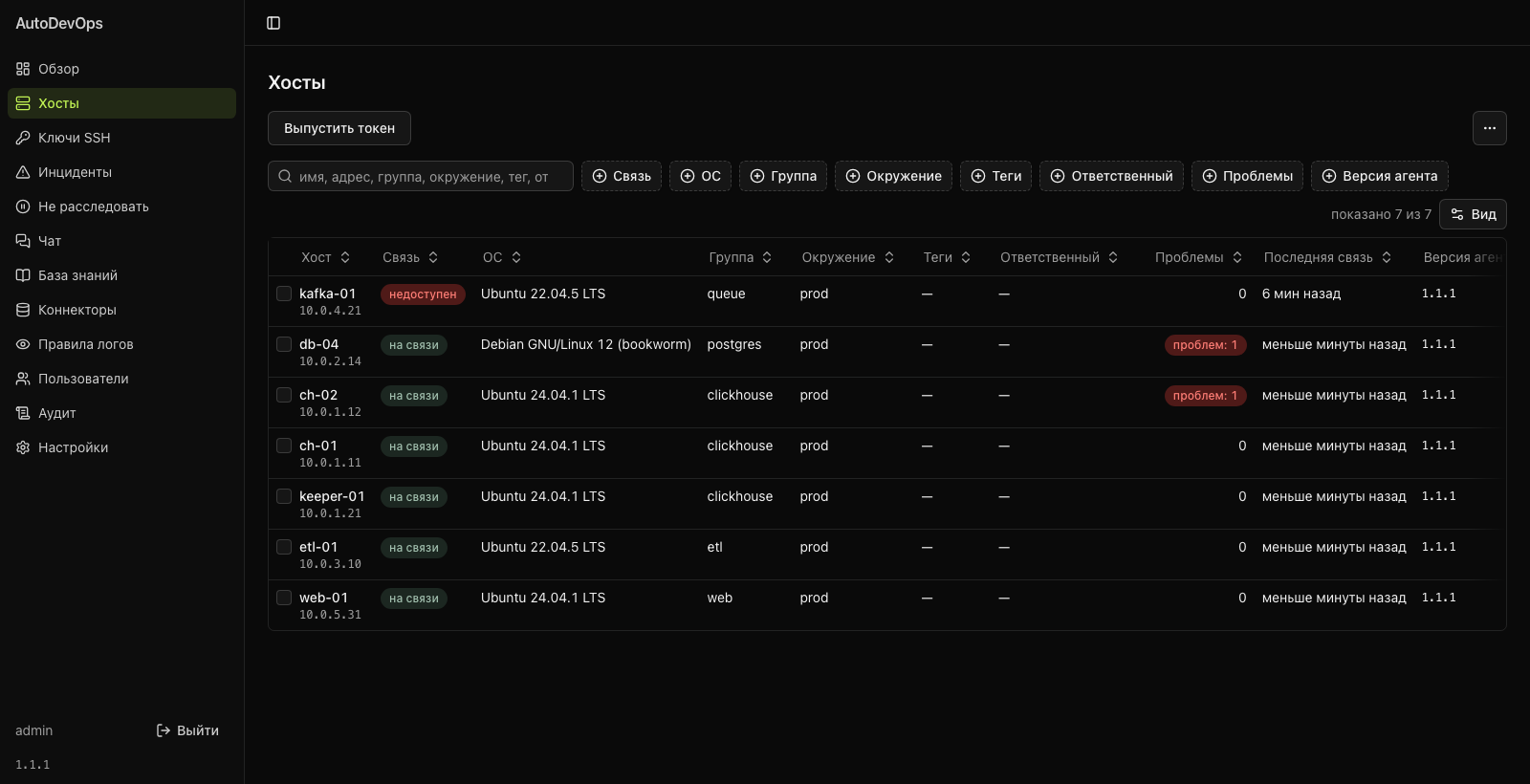This screenshot has height=784, width=1530.
Task: Open Ключи SSH in the sidebar
Action: pos(121,138)
